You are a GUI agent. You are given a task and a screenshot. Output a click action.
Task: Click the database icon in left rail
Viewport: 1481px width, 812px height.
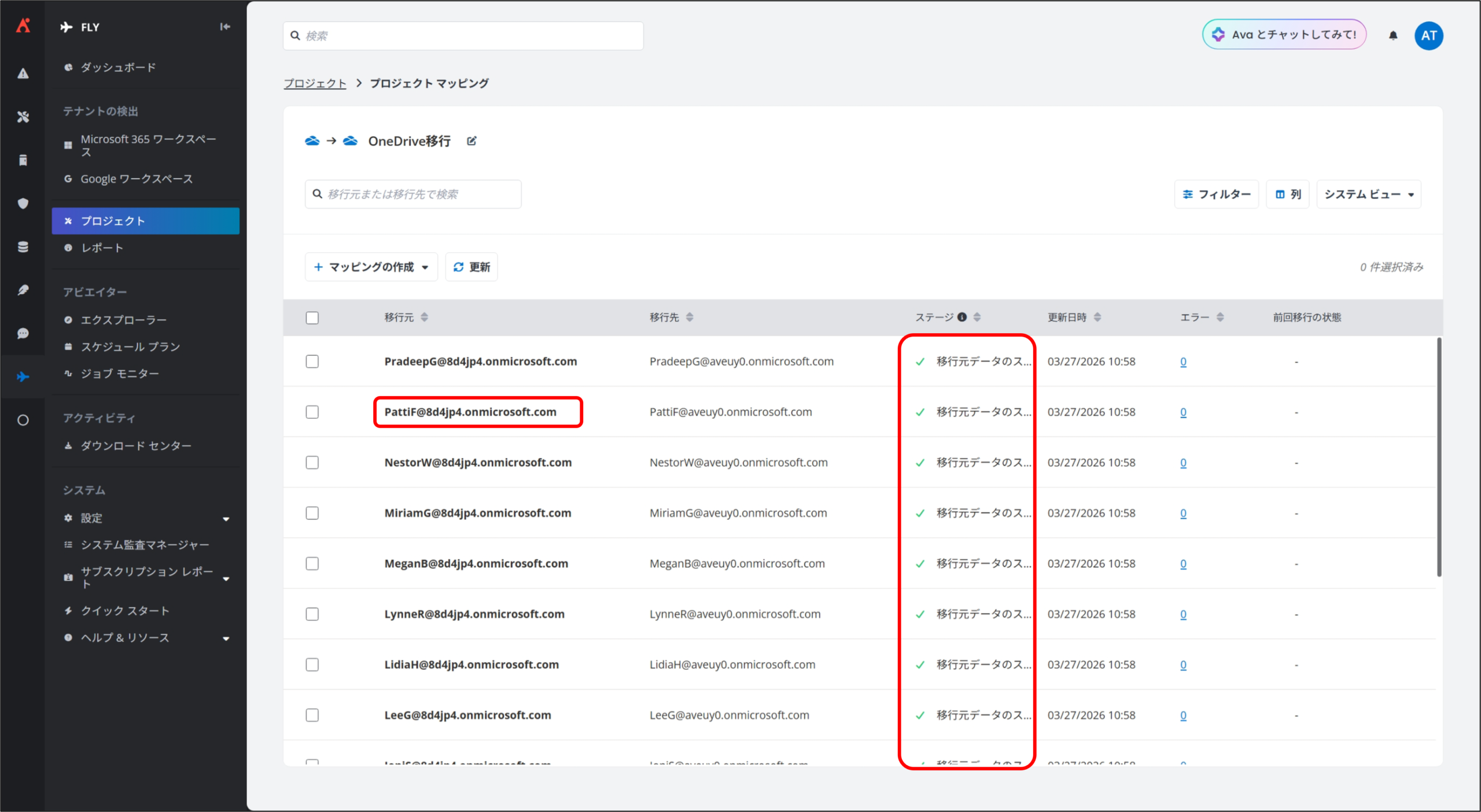click(23, 247)
